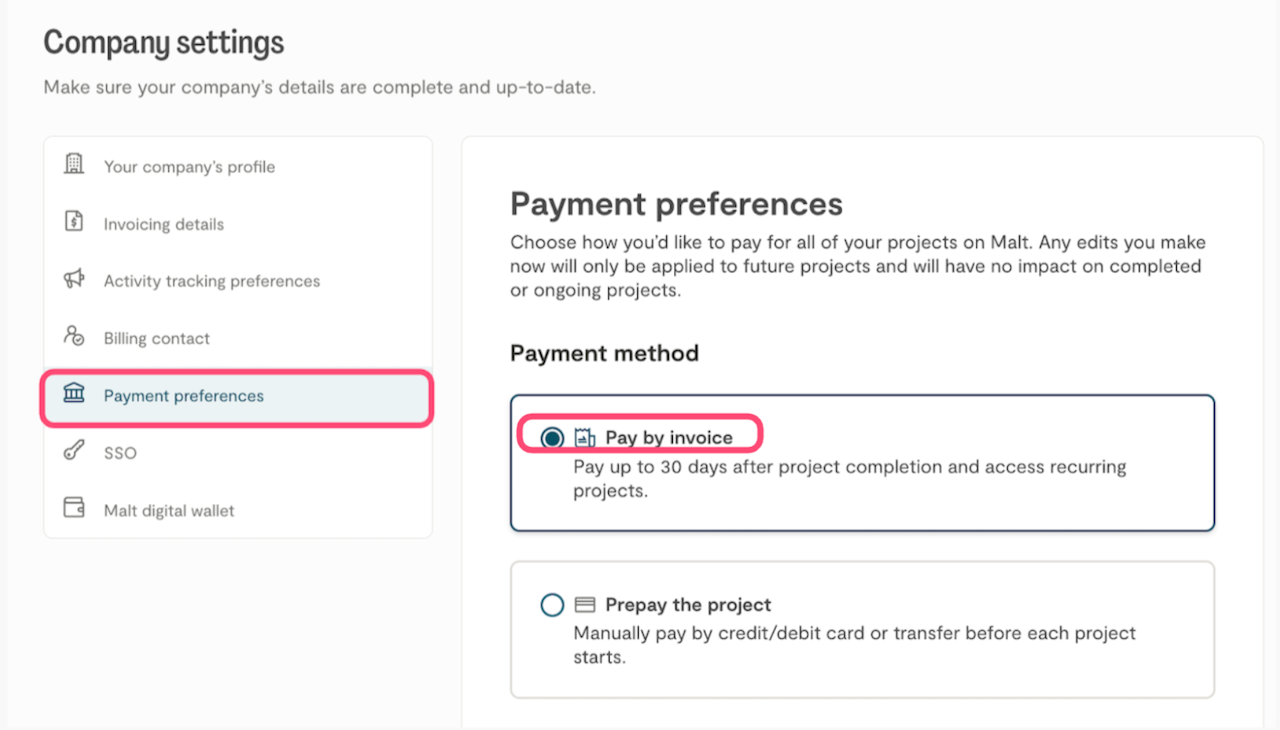The image size is (1280, 730).
Task: Select the Prepay the project radio button
Action: 552,605
